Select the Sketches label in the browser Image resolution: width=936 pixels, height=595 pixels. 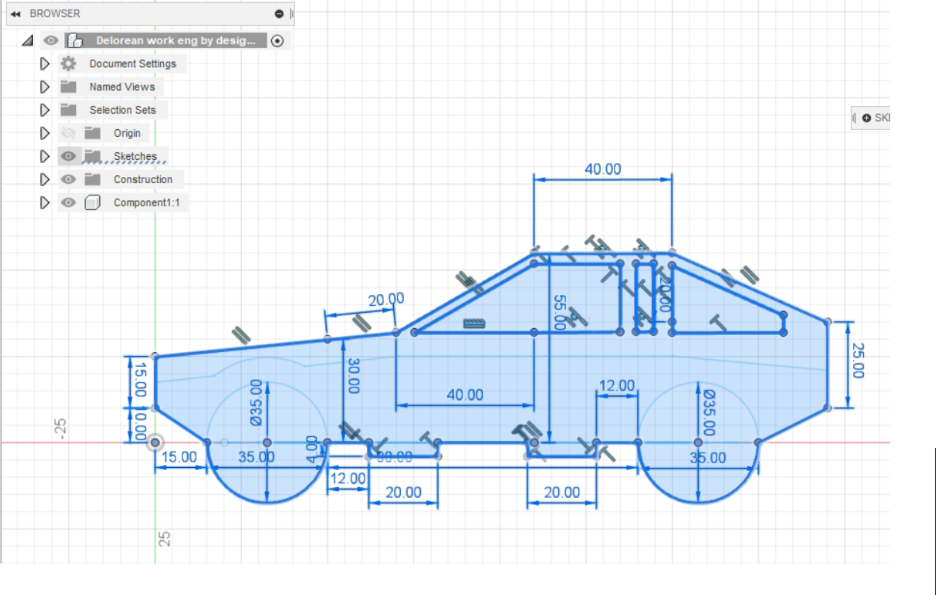135,156
